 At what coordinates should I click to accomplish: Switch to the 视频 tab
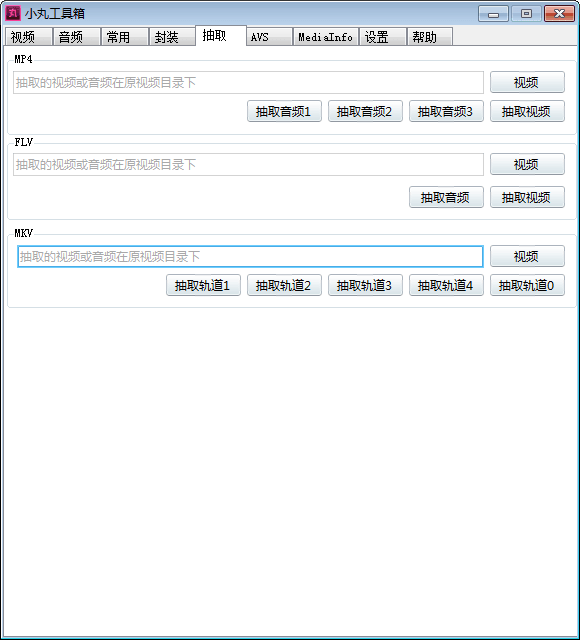29,37
